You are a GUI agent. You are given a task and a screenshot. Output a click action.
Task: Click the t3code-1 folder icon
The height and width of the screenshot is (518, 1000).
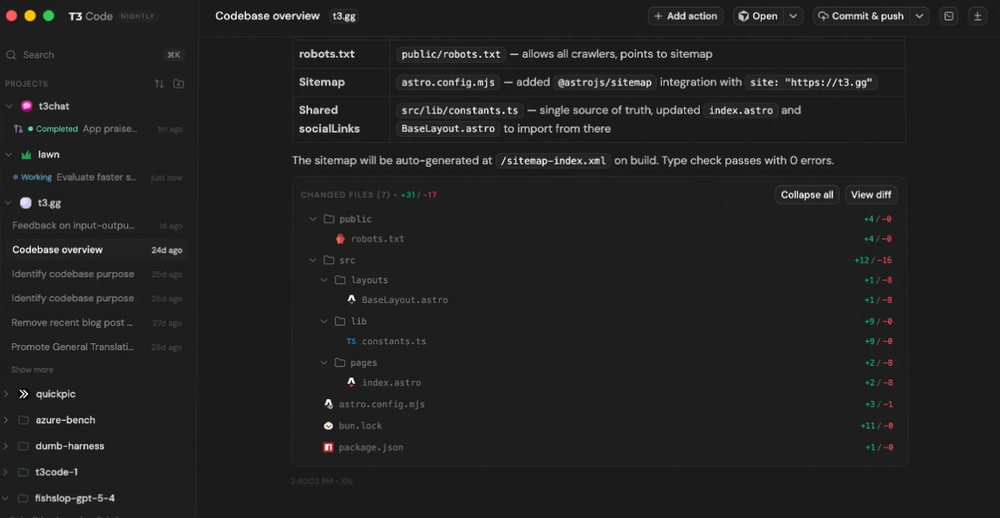(24, 473)
